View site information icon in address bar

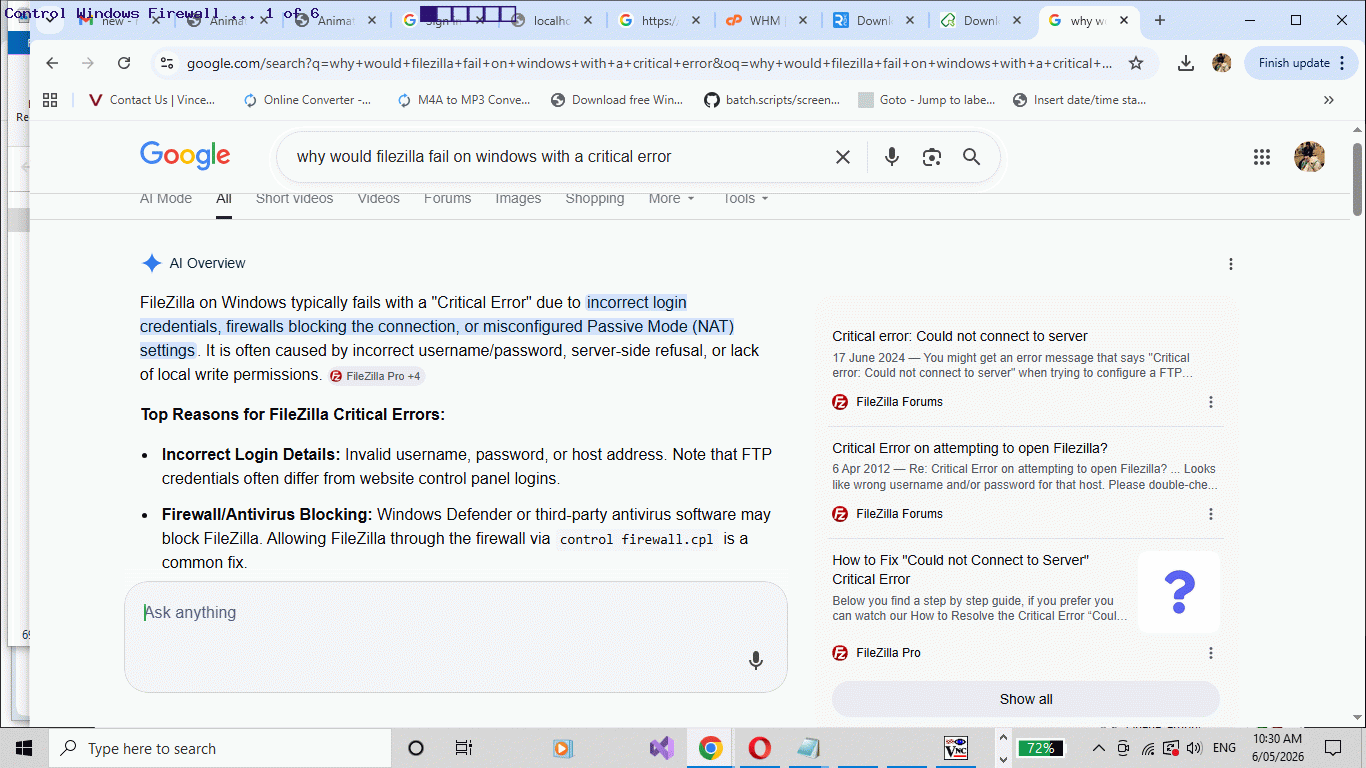coord(167,63)
